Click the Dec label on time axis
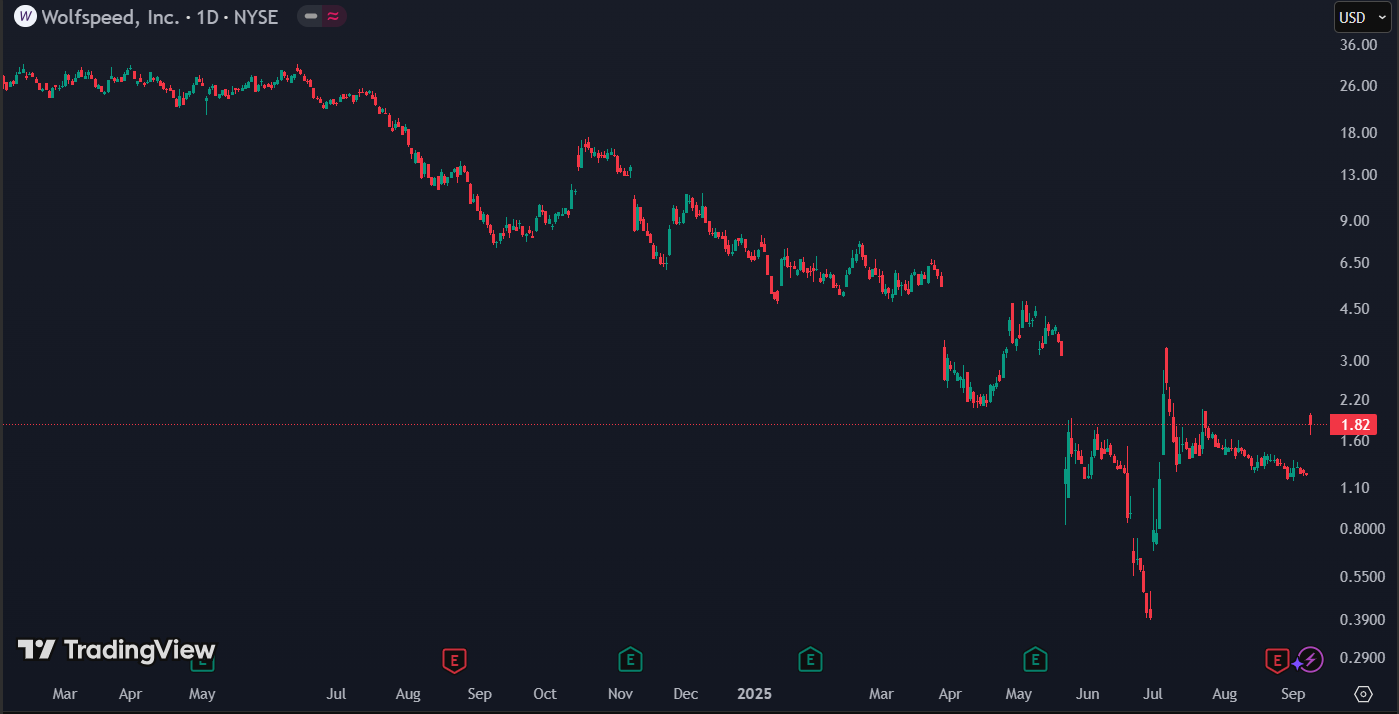The image size is (1399, 714). tap(686, 694)
